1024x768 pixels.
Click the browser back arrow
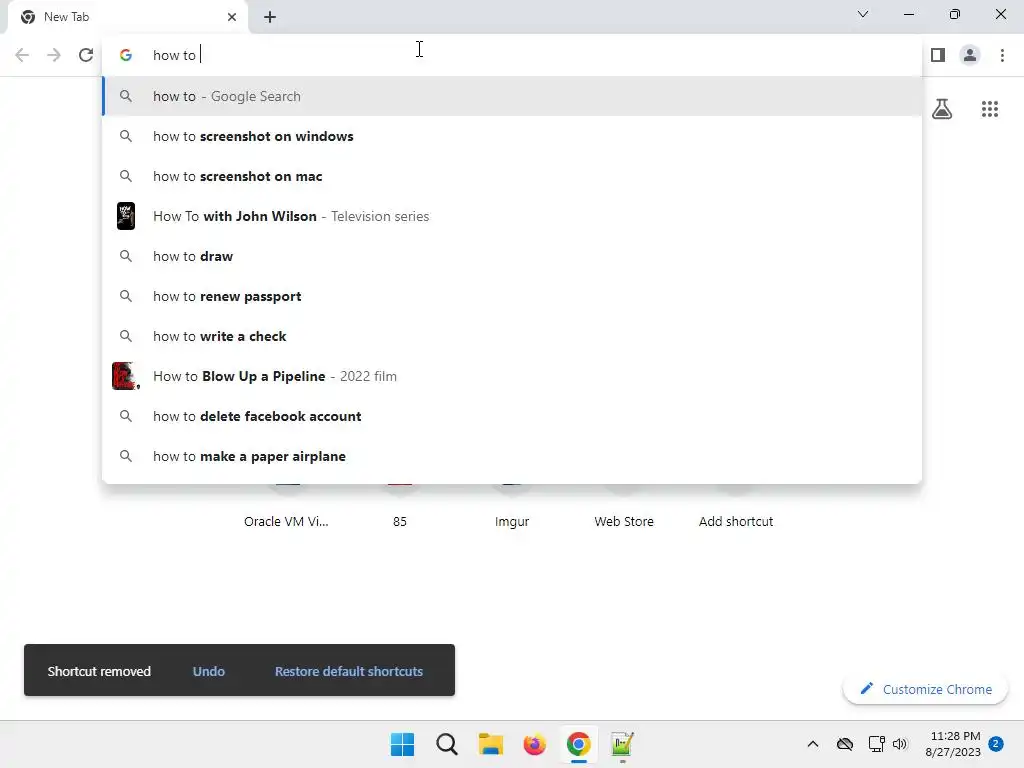[x=22, y=55]
